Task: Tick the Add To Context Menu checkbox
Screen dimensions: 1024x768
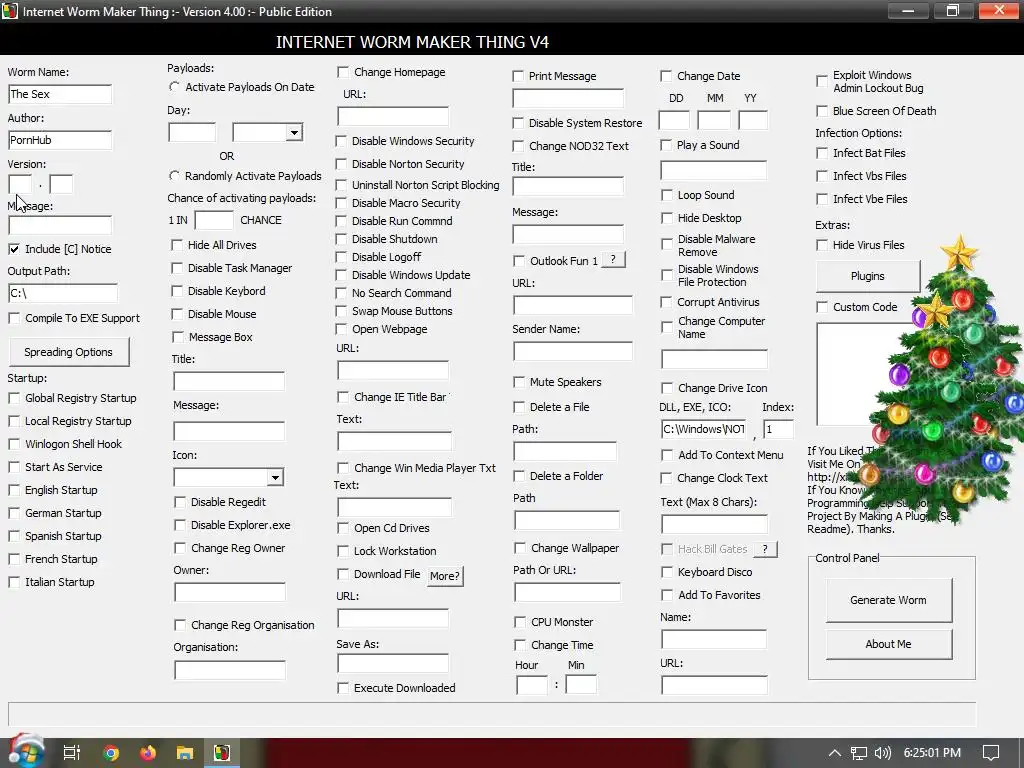Action: [x=667, y=455]
